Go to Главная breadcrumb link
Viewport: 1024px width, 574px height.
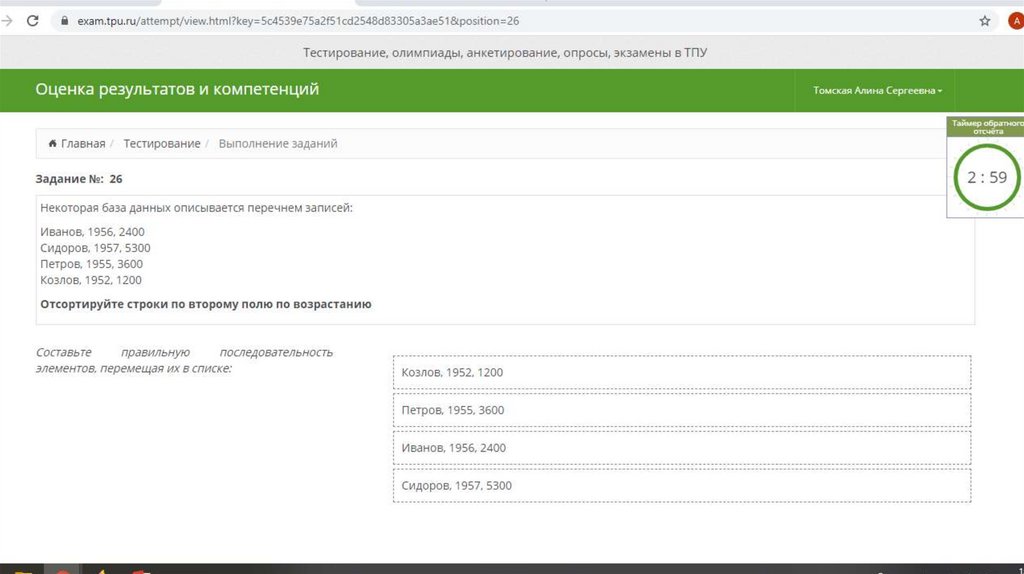[x=83, y=144]
